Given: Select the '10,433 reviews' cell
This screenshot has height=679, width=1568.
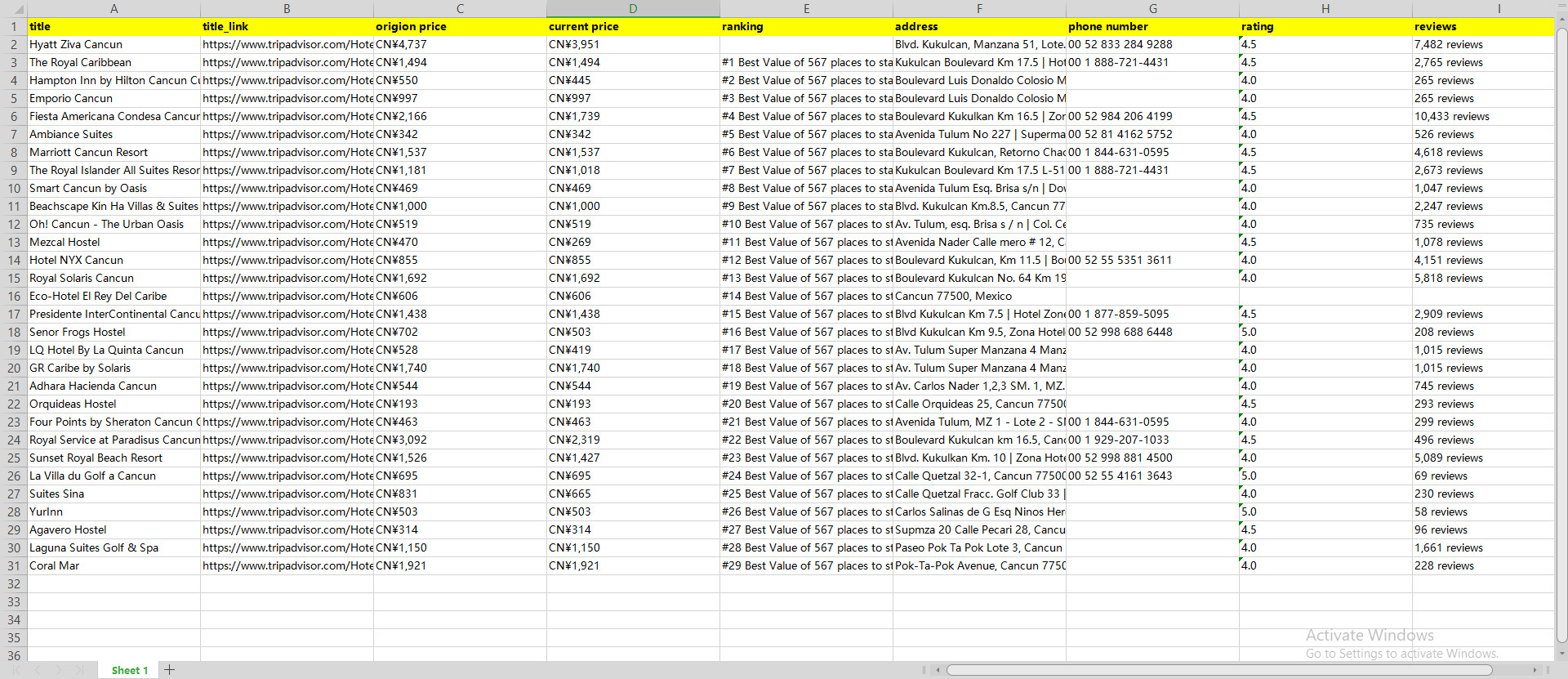Looking at the screenshot, I should (1483, 117).
